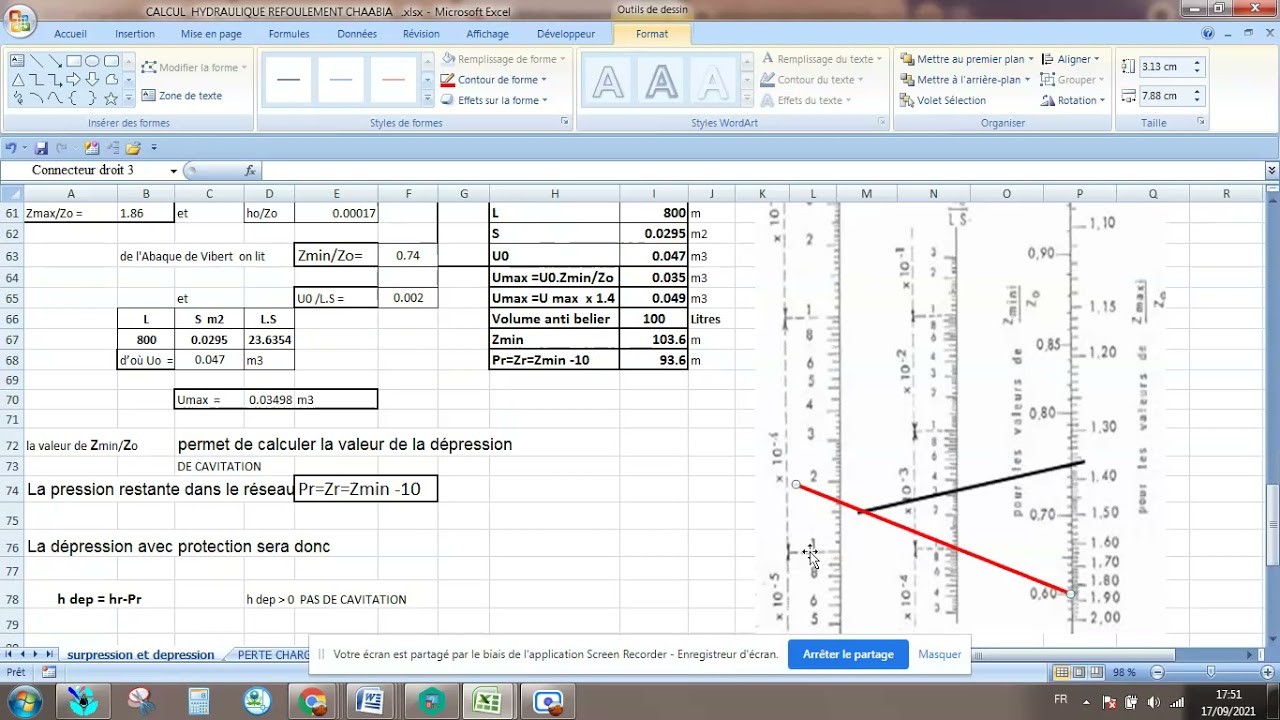Select the elbow connector shape
This screenshot has height=720, width=1280.
[x=36, y=79]
